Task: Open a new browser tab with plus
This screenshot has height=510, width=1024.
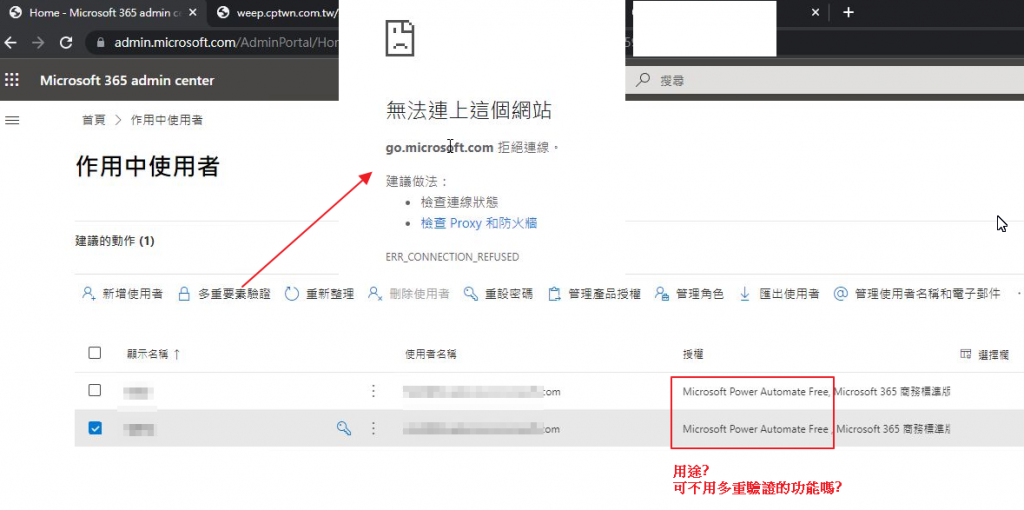Action: click(x=848, y=12)
